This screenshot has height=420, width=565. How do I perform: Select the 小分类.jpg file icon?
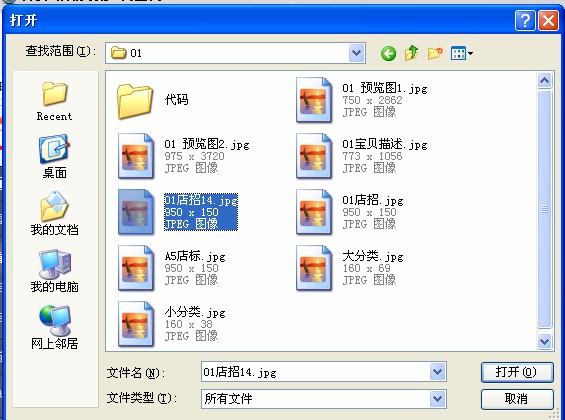pyautogui.click(x=136, y=324)
